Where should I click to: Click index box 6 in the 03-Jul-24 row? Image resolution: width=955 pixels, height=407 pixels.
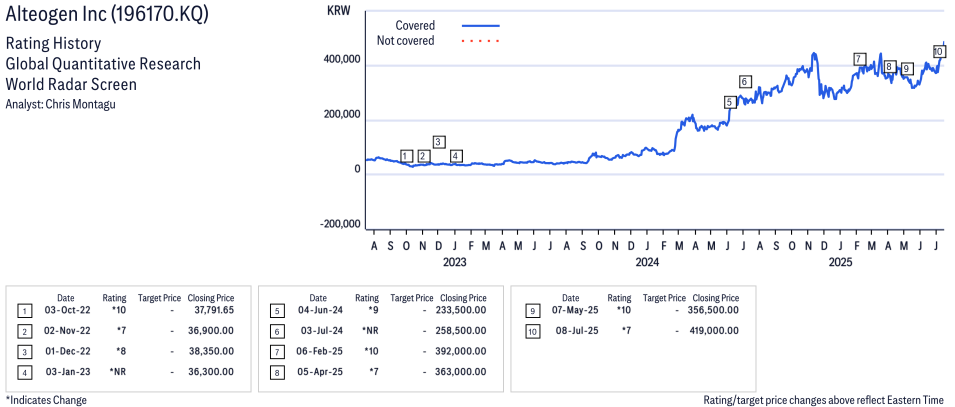click(277, 331)
